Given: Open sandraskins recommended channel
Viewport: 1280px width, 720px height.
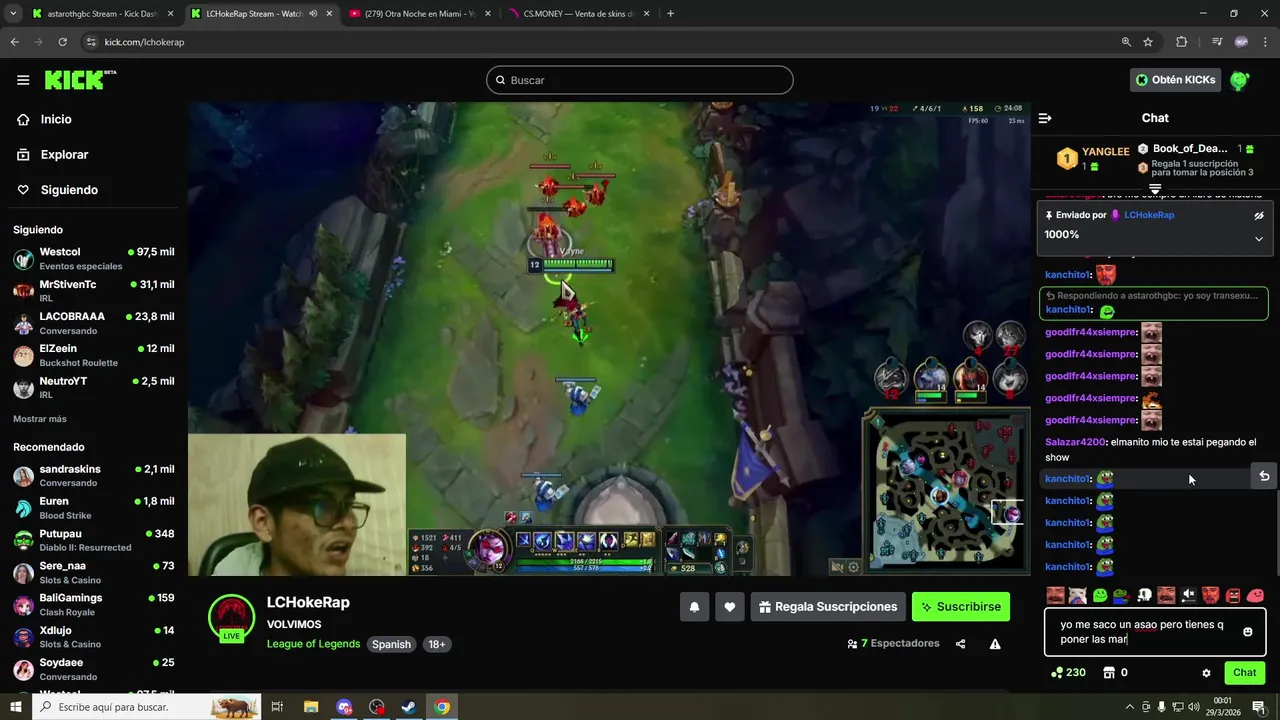Looking at the screenshot, I should pos(94,476).
